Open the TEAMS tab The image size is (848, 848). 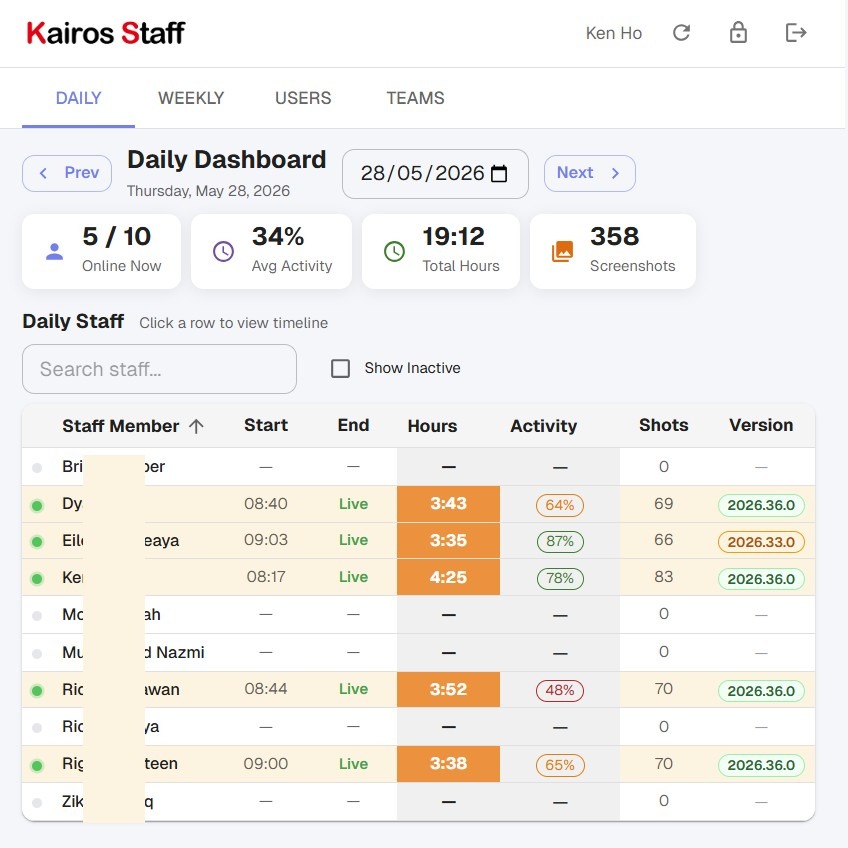point(415,98)
